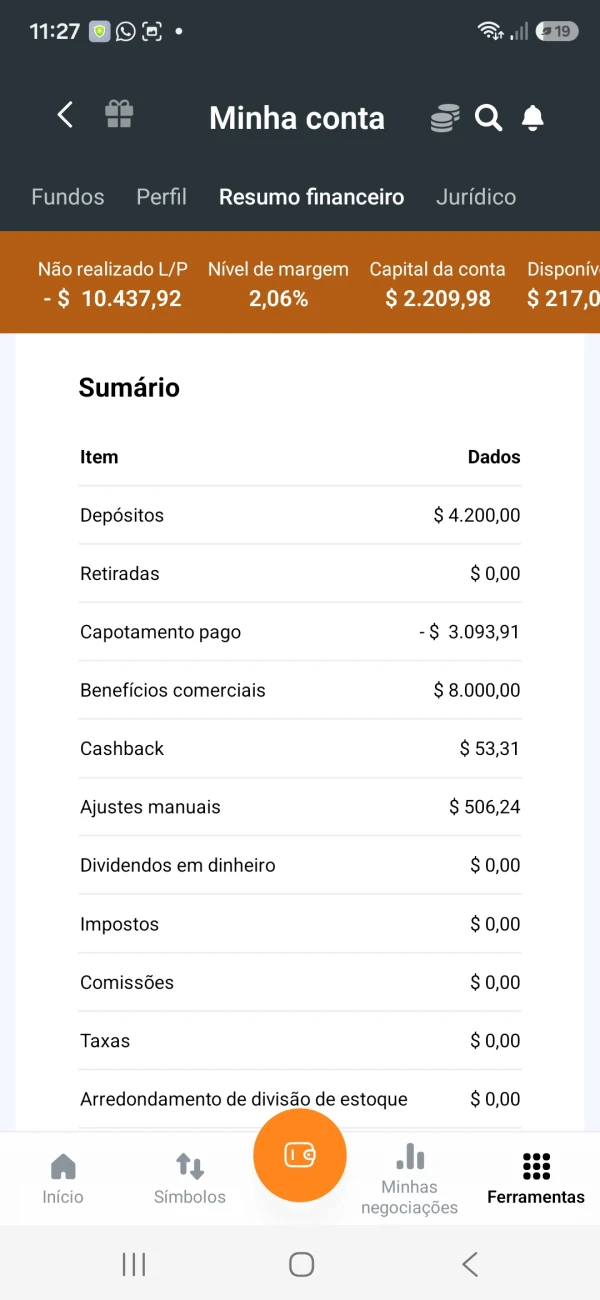The image size is (600, 1300).
Task: Open Android recent apps button
Action: point(134,1264)
